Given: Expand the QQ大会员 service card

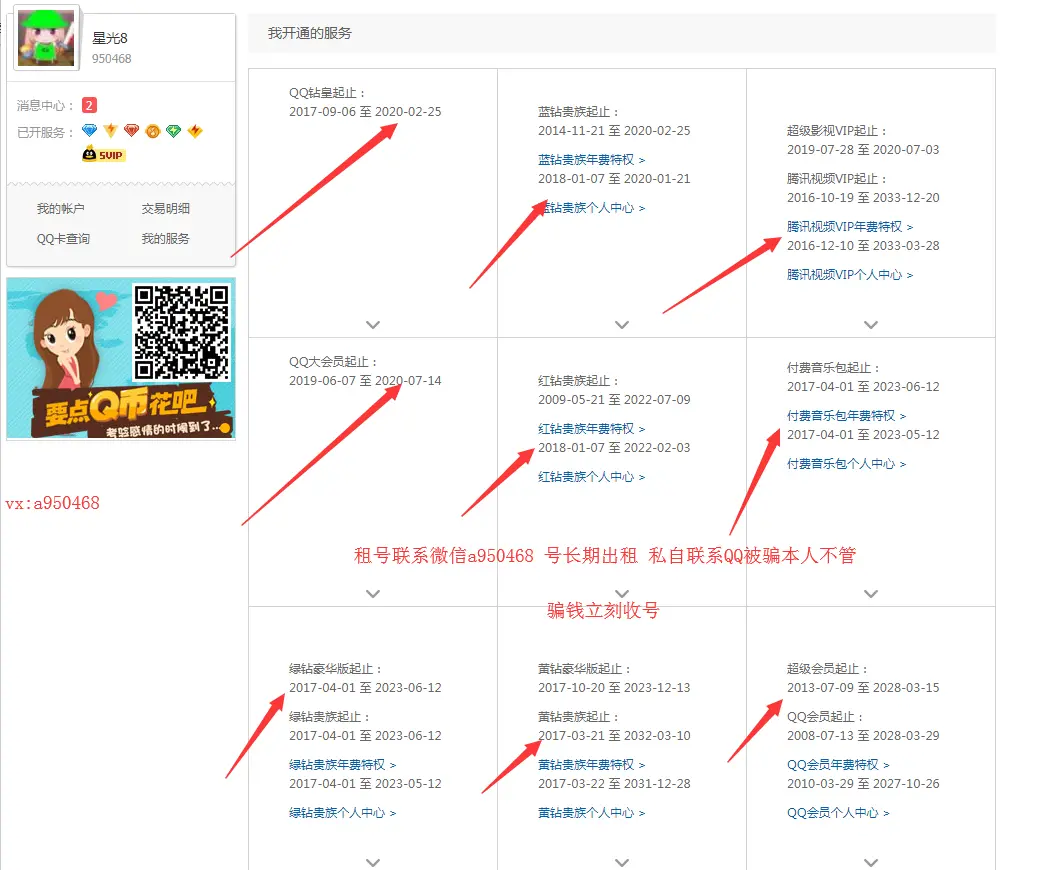Looking at the screenshot, I should [x=373, y=594].
